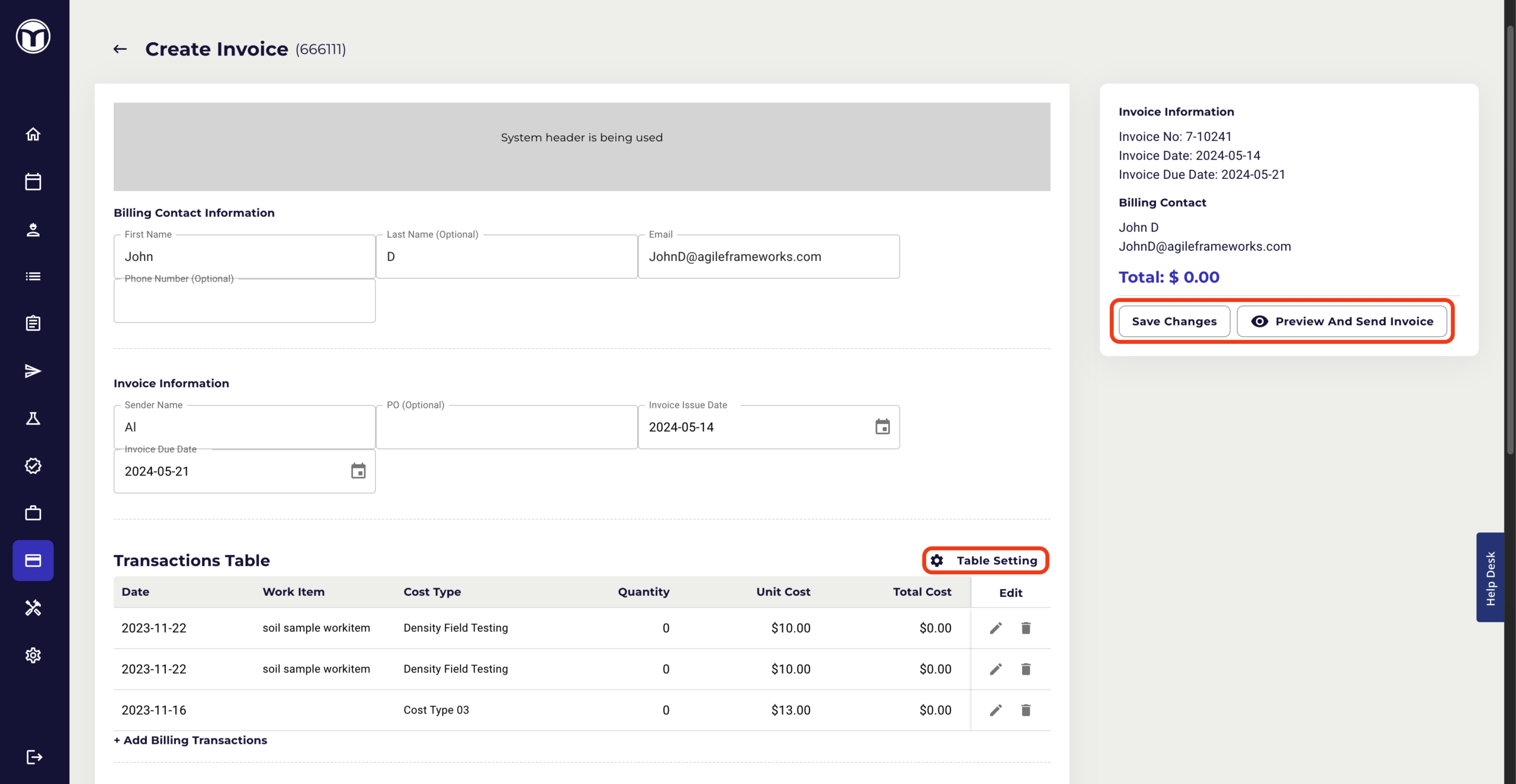Screen dimensions: 1516x784
Task: Focus the Email input field
Action: [769, 256]
